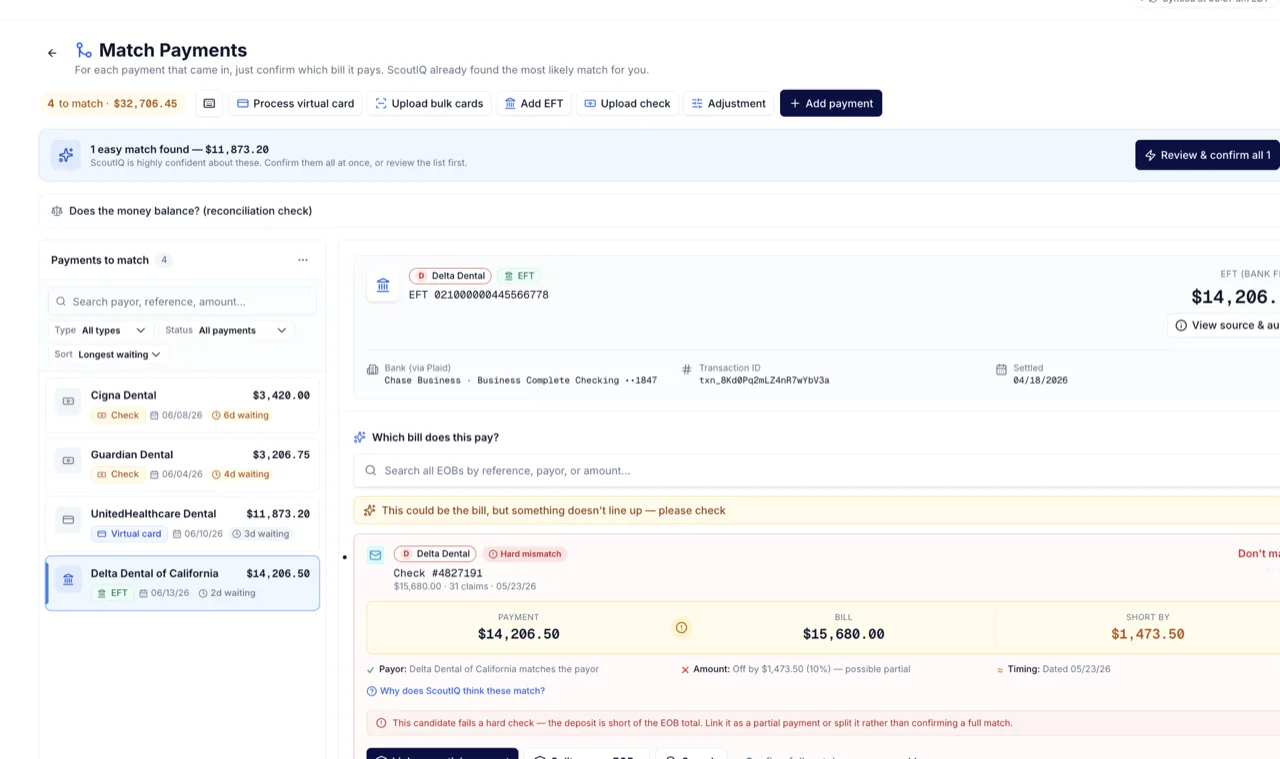The image size is (1280, 759).
Task: Click View source & audit button
Action: click(1224, 325)
